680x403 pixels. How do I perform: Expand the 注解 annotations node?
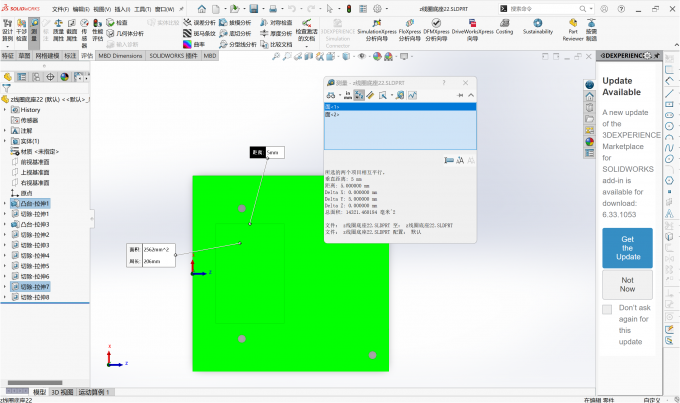5,131
